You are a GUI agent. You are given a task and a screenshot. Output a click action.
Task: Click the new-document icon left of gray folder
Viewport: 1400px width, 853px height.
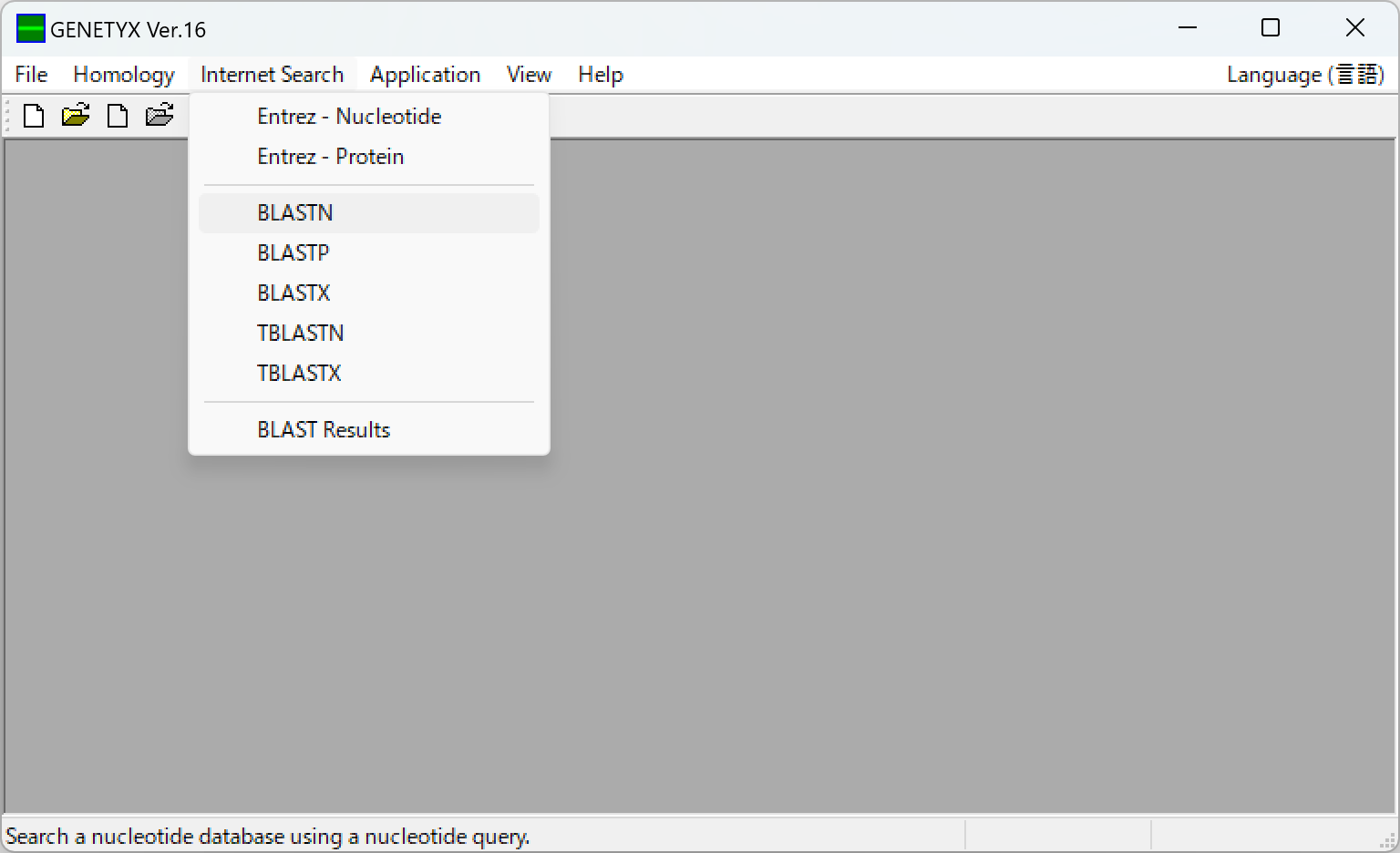118,116
